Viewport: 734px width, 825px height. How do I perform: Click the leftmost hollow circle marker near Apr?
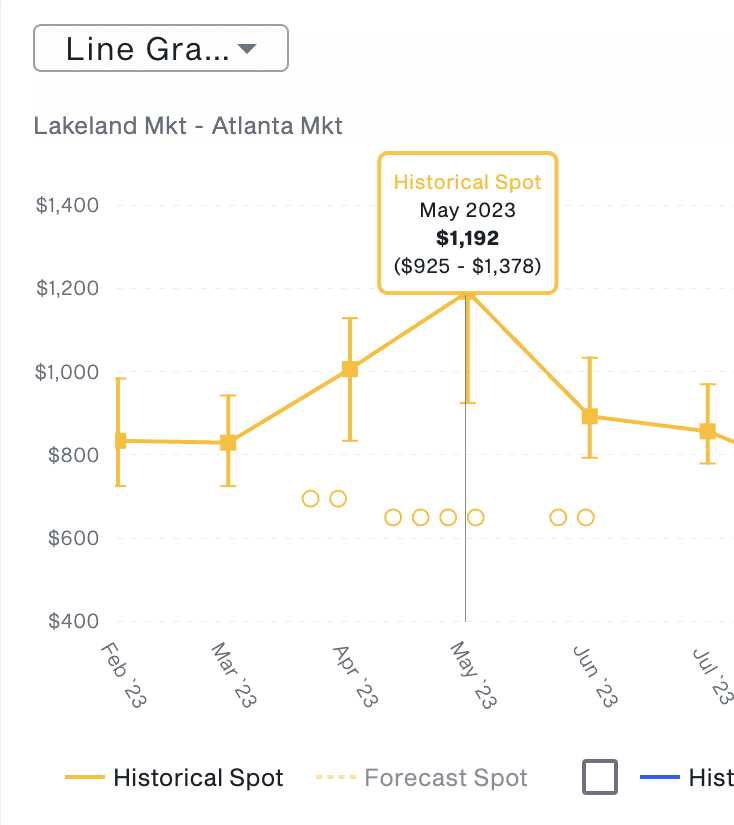(310, 498)
